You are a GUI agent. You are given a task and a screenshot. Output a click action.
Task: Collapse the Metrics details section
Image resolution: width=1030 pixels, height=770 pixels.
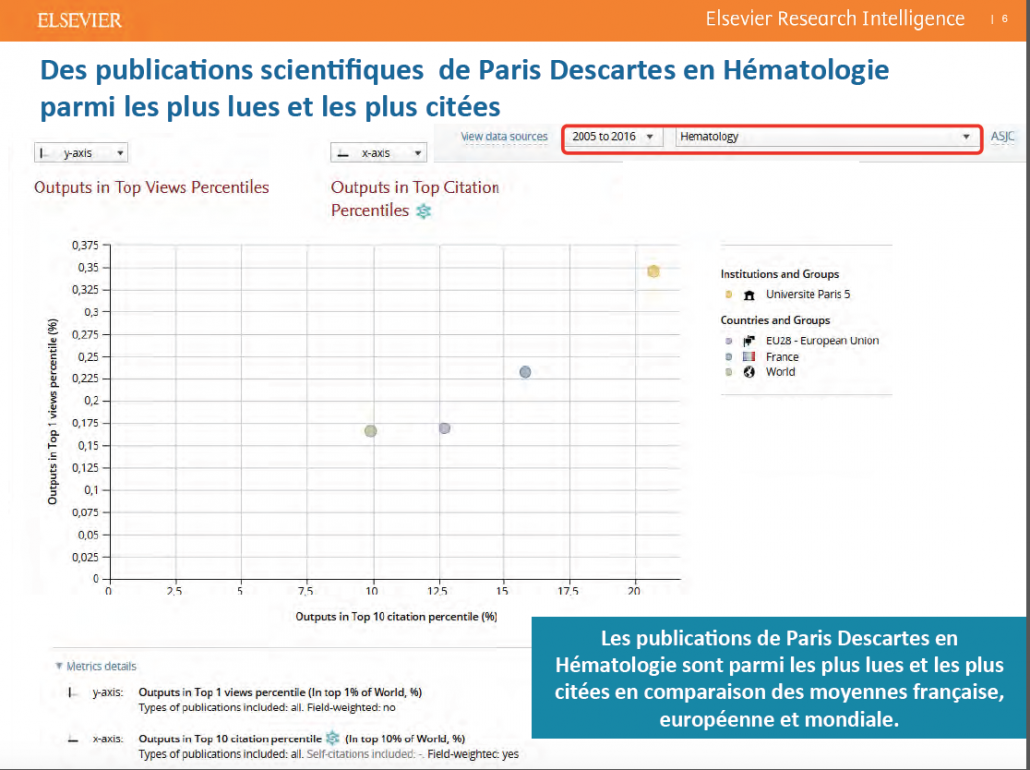coord(96,666)
